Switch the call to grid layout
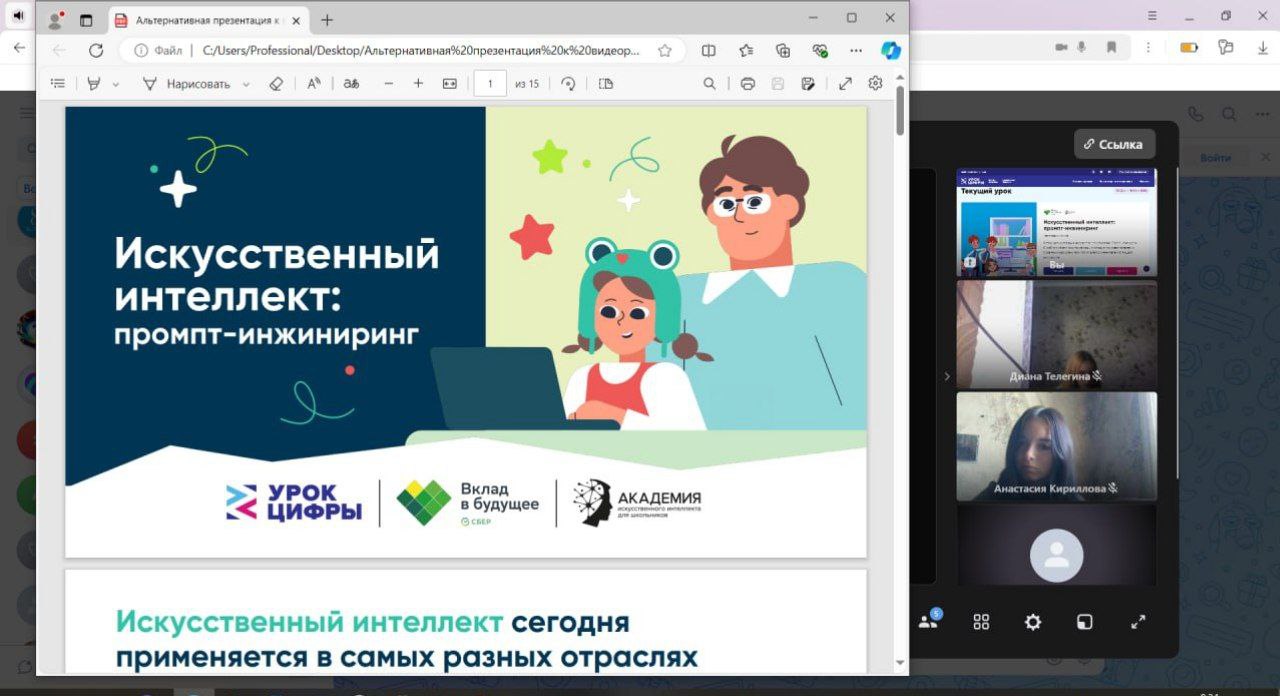 click(x=981, y=622)
